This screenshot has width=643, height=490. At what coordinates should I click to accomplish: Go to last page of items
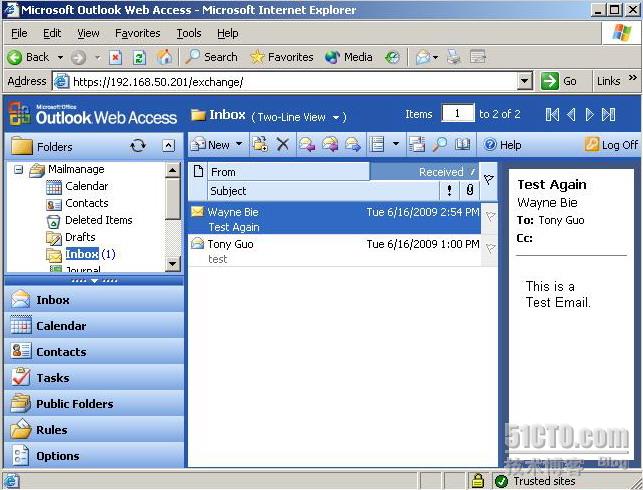point(608,114)
